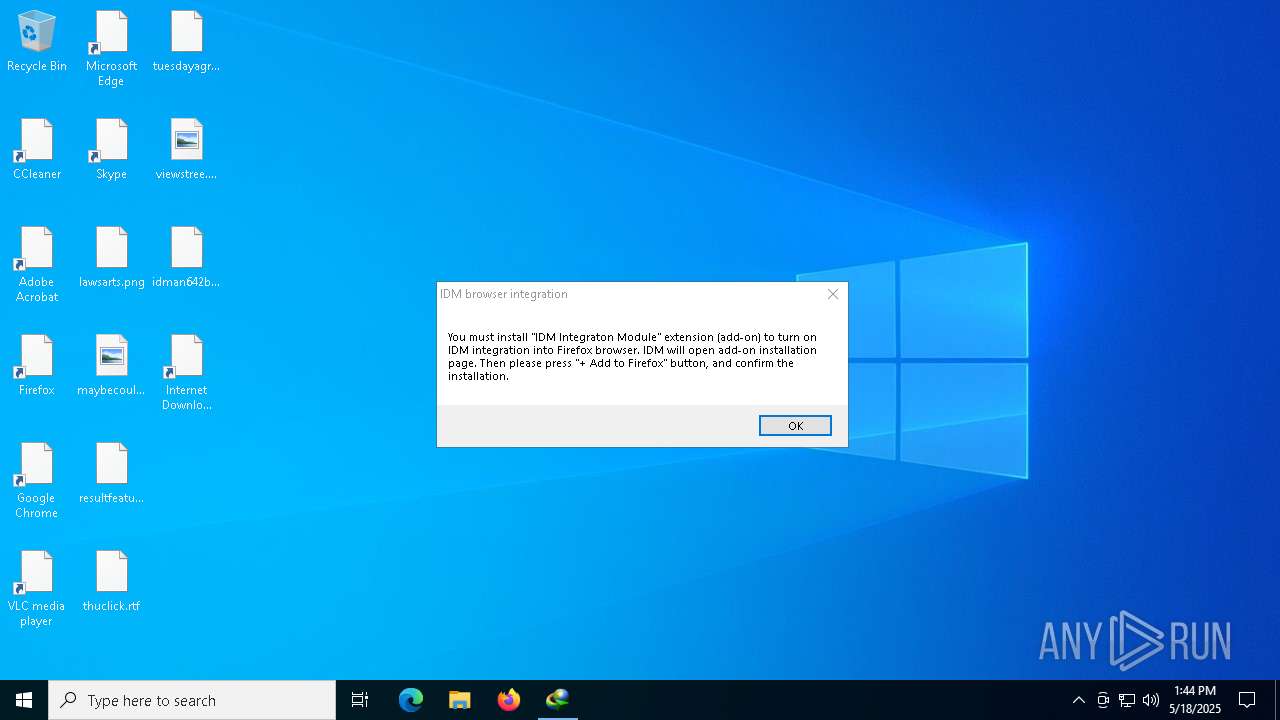This screenshot has height=720, width=1280.
Task: Show hidden system tray icons
Action: (x=1078, y=700)
